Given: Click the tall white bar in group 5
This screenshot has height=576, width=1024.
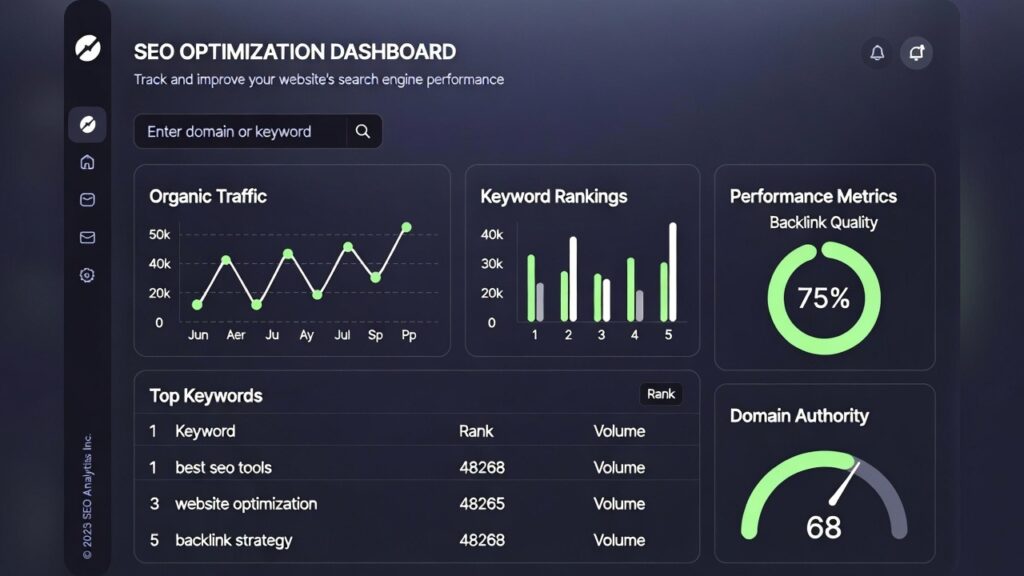Looking at the screenshot, I should point(673,272).
